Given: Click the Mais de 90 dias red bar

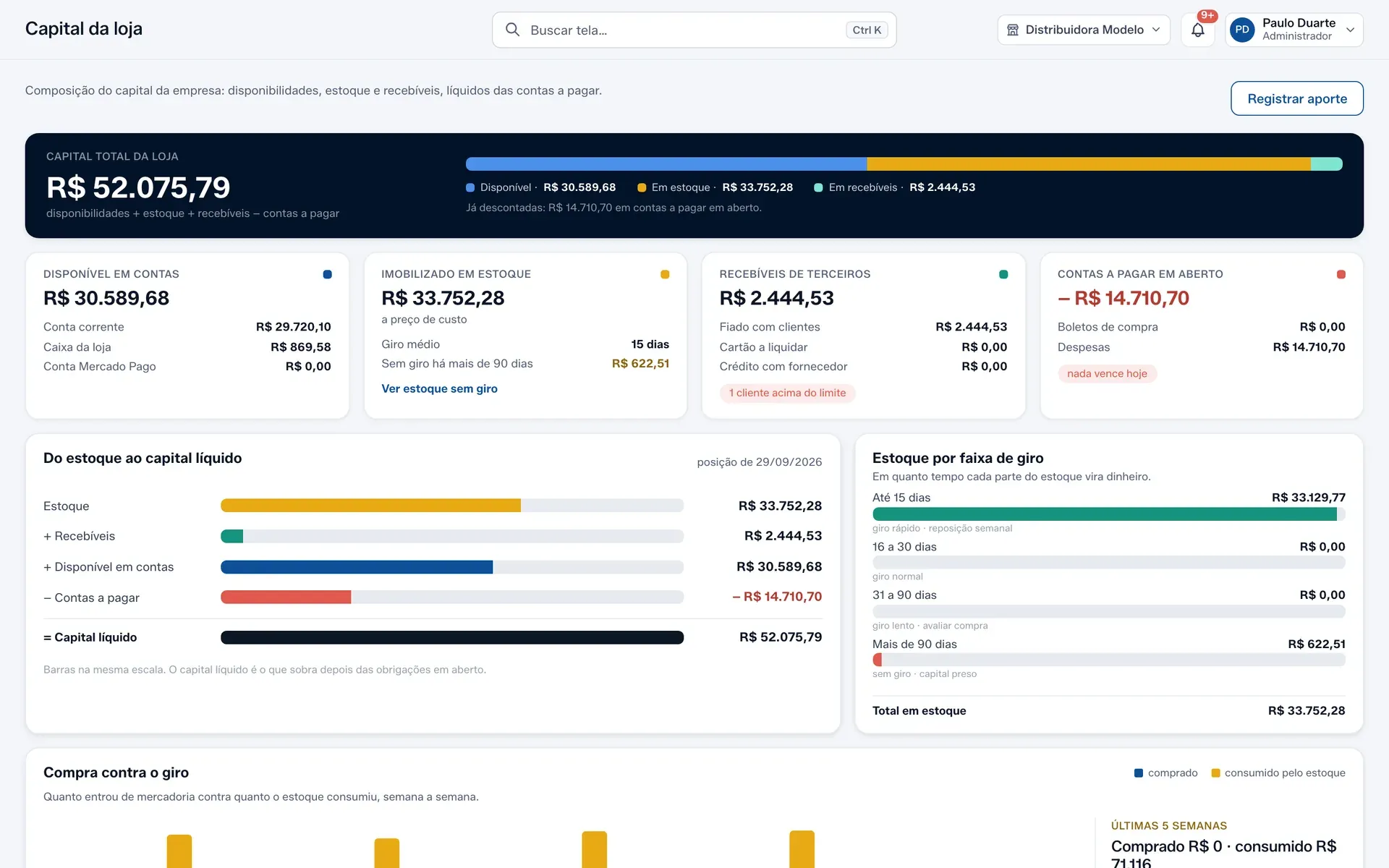Looking at the screenshot, I should (x=877, y=660).
